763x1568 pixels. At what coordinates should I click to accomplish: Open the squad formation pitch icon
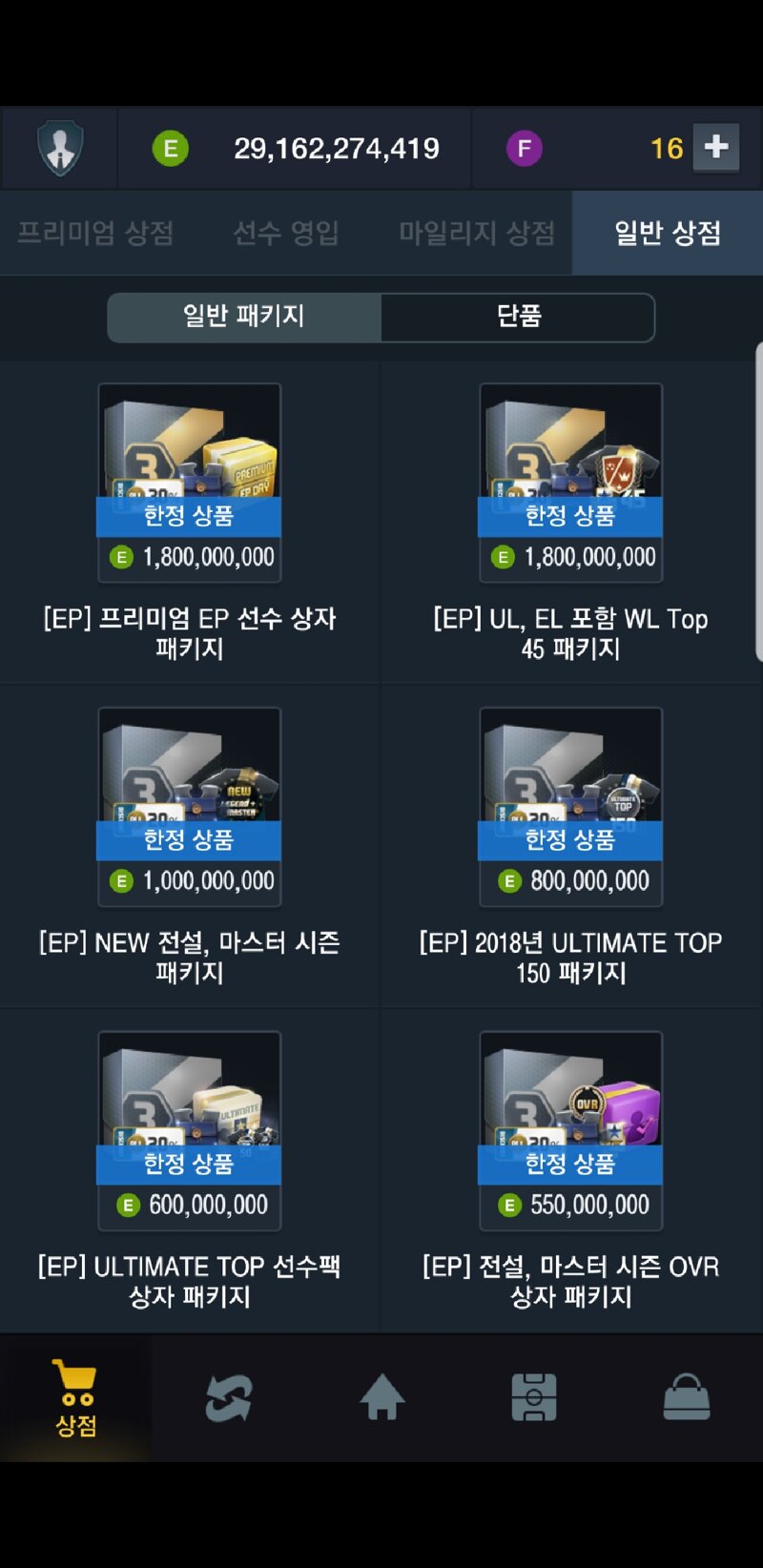pos(534,1397)
